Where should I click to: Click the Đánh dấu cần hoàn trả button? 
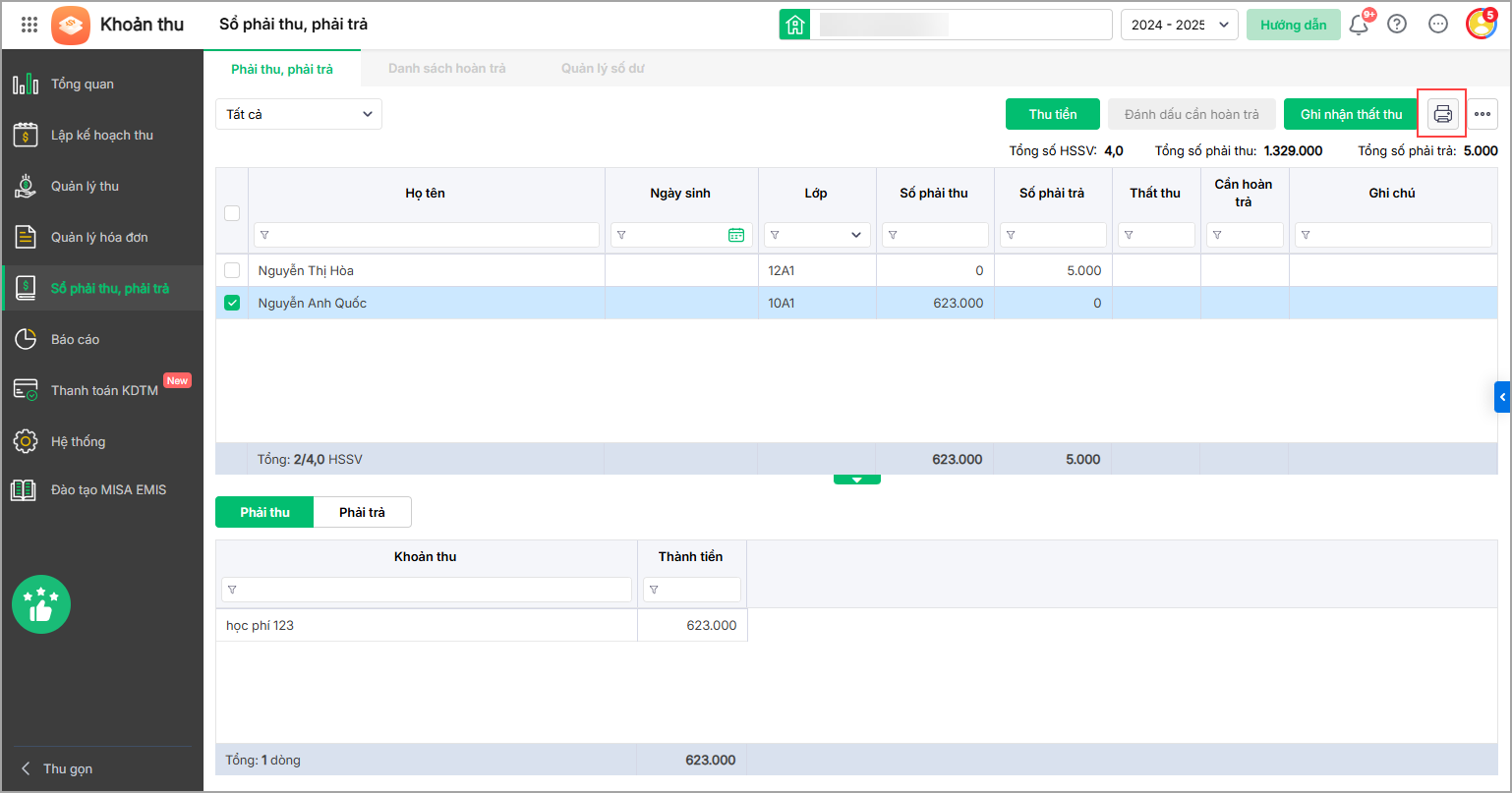click(1192, 114)
